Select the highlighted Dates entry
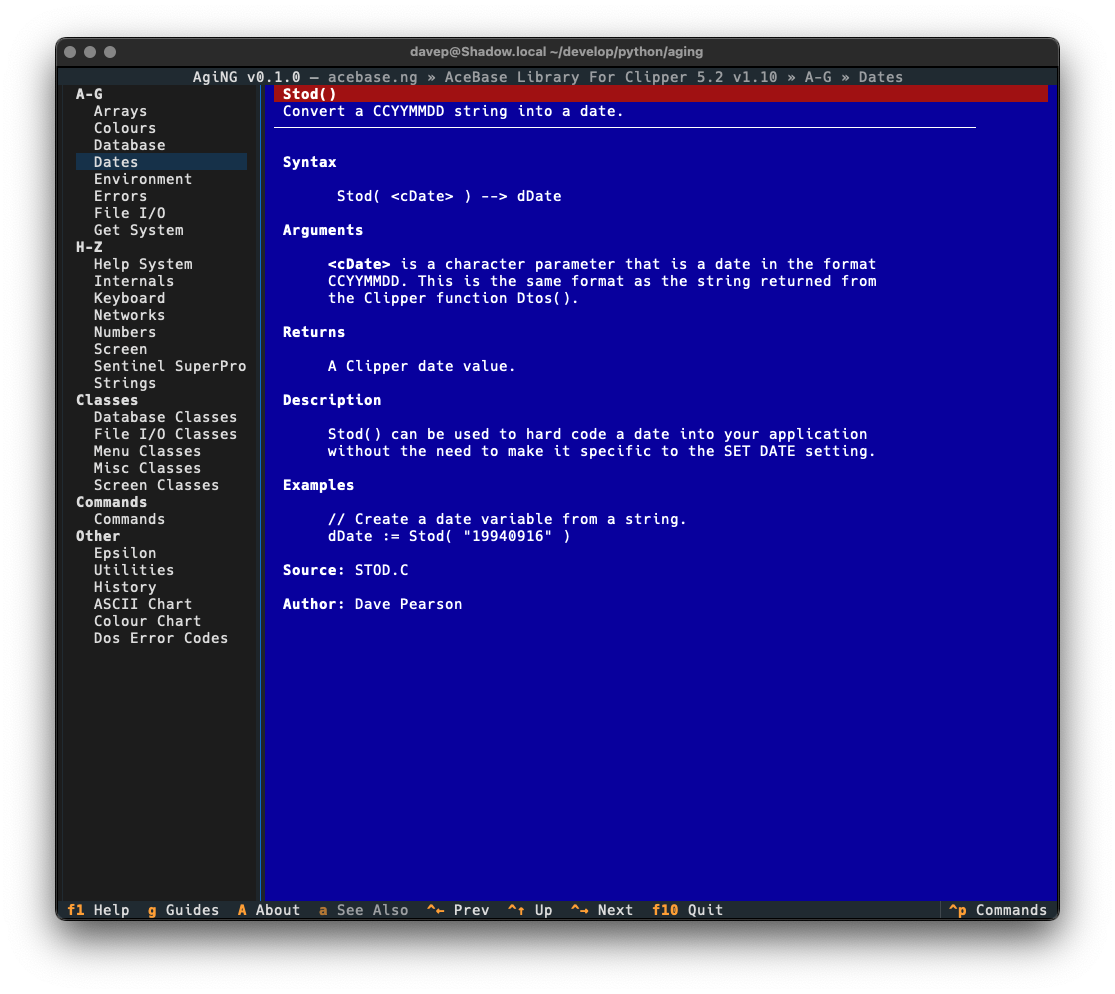 tap(116, 162)
